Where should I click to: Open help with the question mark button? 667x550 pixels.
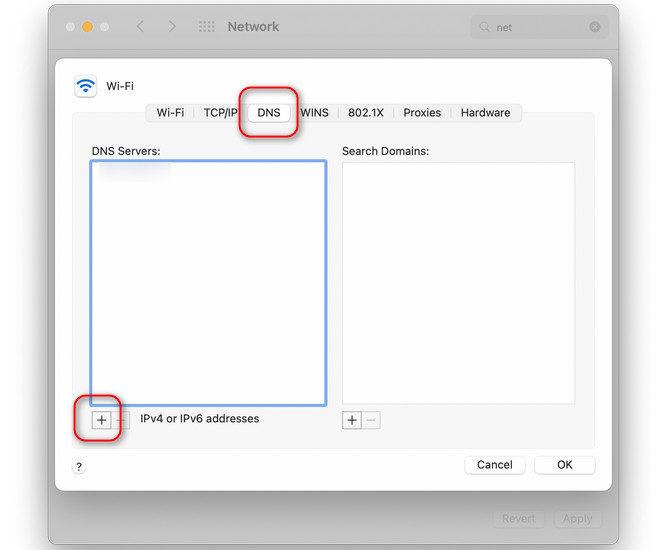tap(79, 467)
